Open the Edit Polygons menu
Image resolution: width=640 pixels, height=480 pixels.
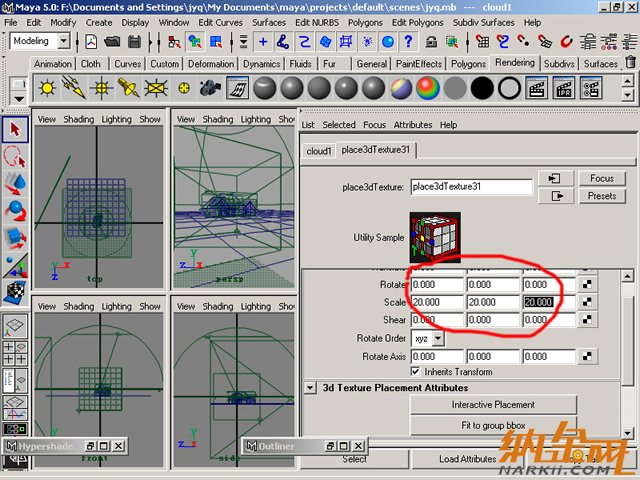(x=417, y=22)
